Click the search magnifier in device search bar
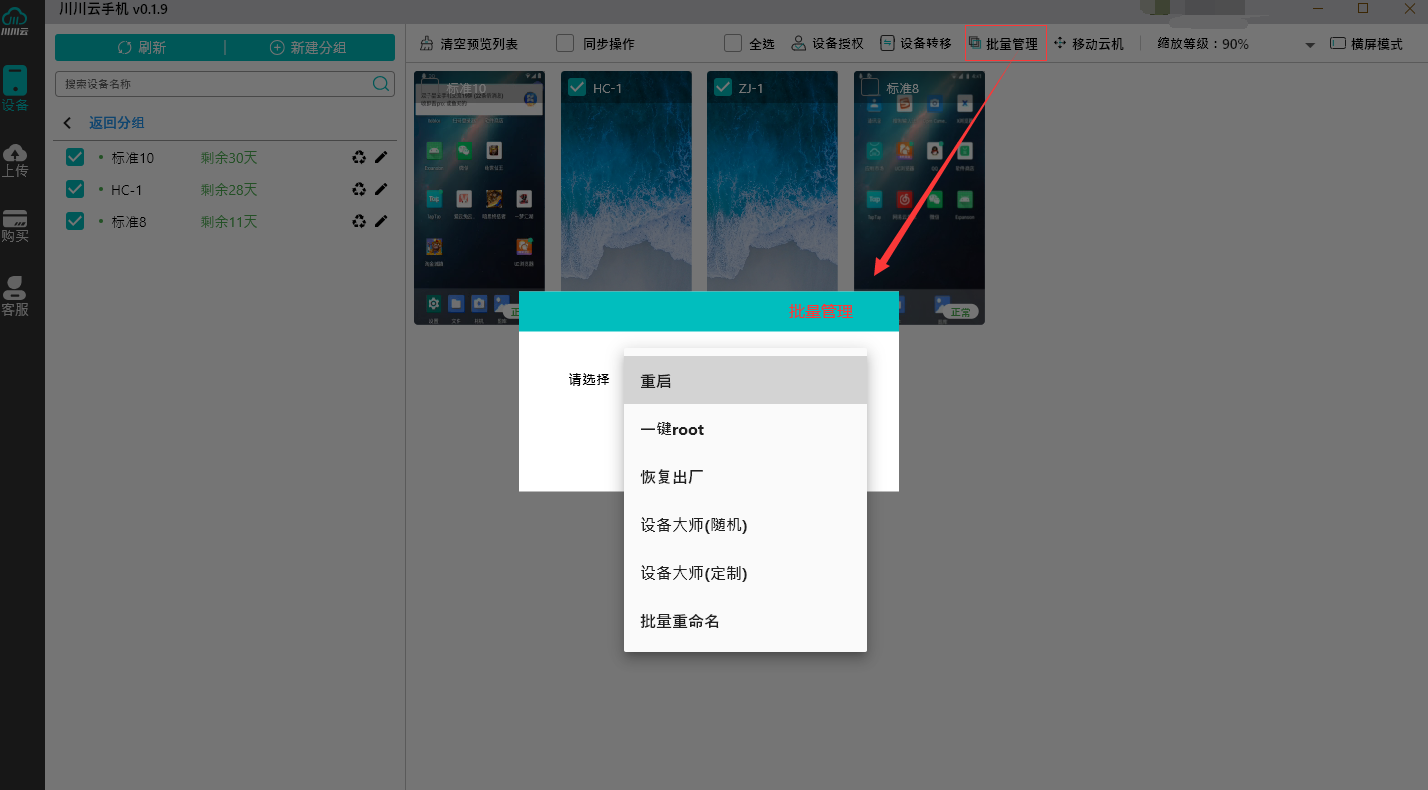The image size is (1428, 790). point(381,84)
